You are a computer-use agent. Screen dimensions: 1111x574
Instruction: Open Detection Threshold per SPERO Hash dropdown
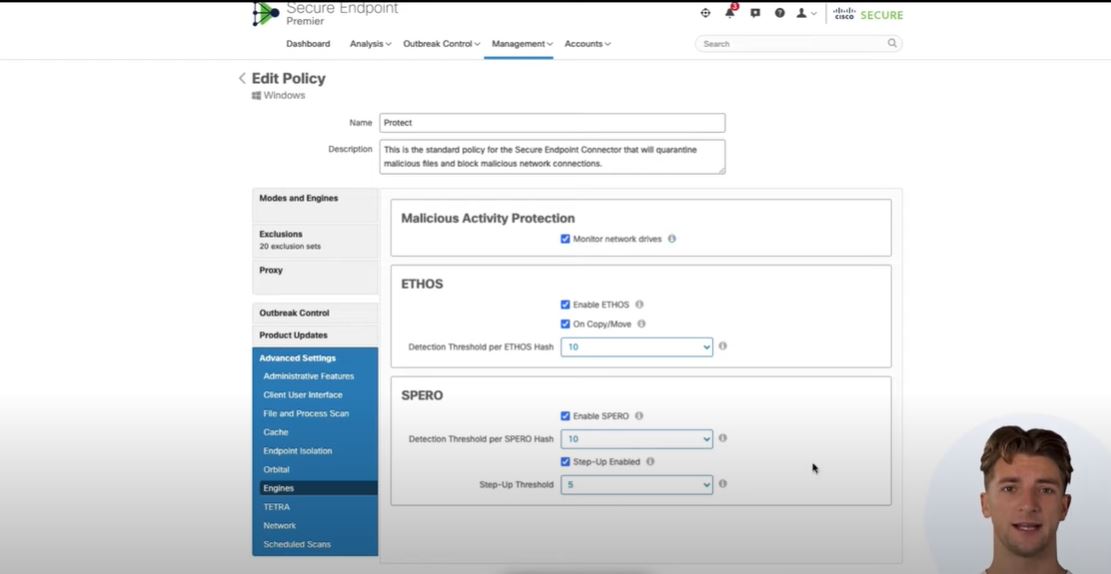(637, 439)
